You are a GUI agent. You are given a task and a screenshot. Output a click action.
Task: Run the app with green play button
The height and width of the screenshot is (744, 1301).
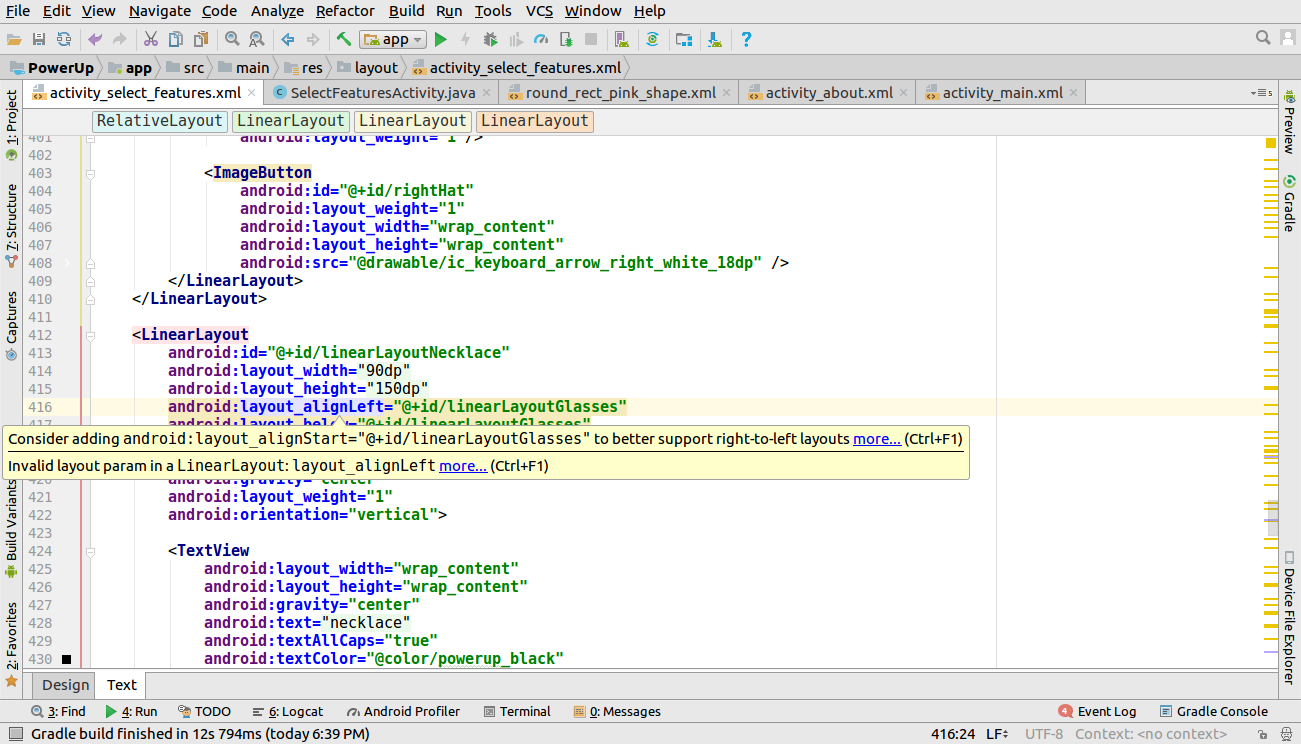tap(440, 39)
